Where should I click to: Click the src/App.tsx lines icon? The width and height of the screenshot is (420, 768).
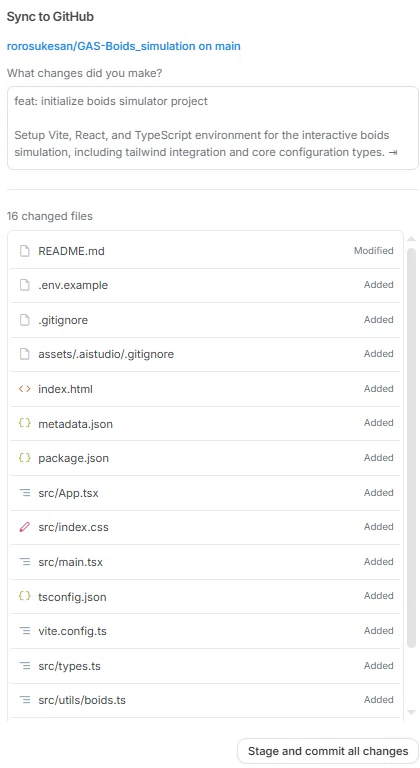25,492
